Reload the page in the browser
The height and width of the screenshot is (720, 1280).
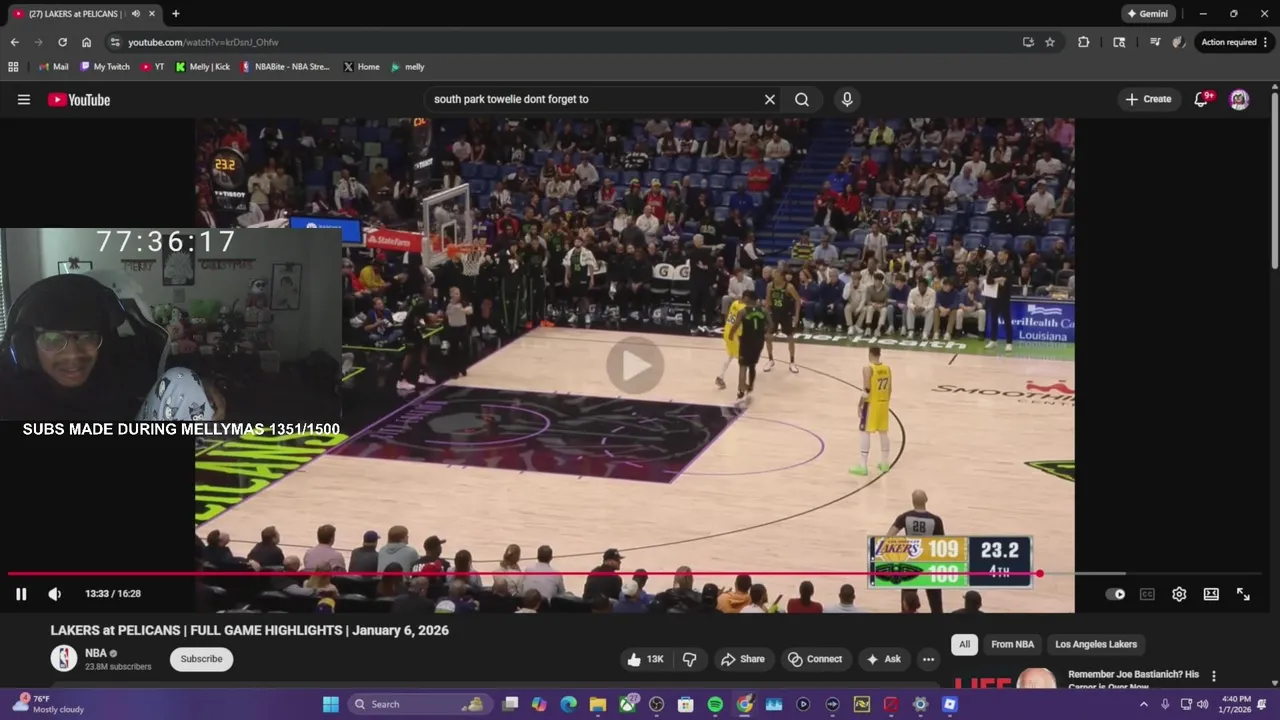tap(62, 42)
